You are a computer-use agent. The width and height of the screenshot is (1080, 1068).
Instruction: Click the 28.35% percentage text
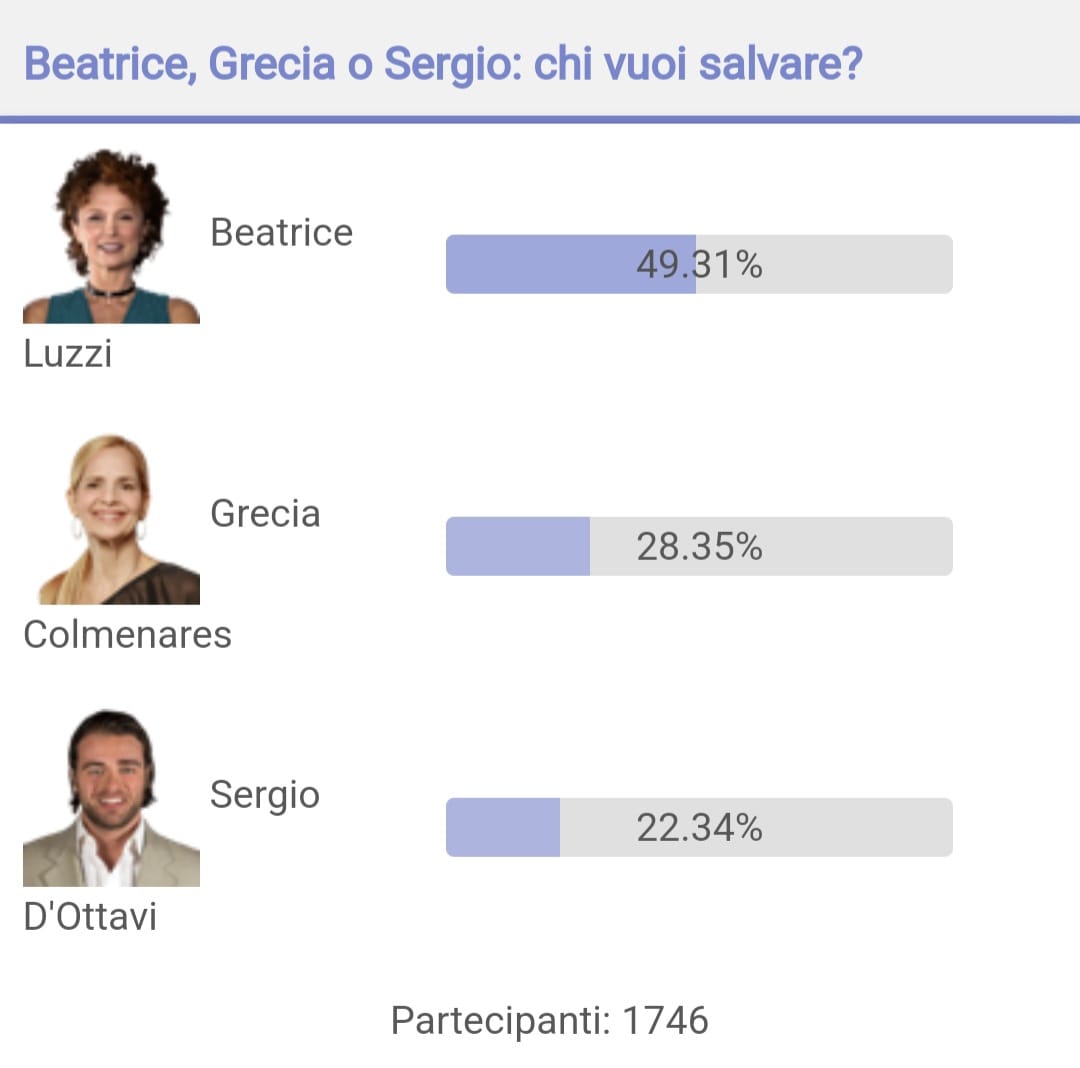pyautogui.click(x=699, y=547)
